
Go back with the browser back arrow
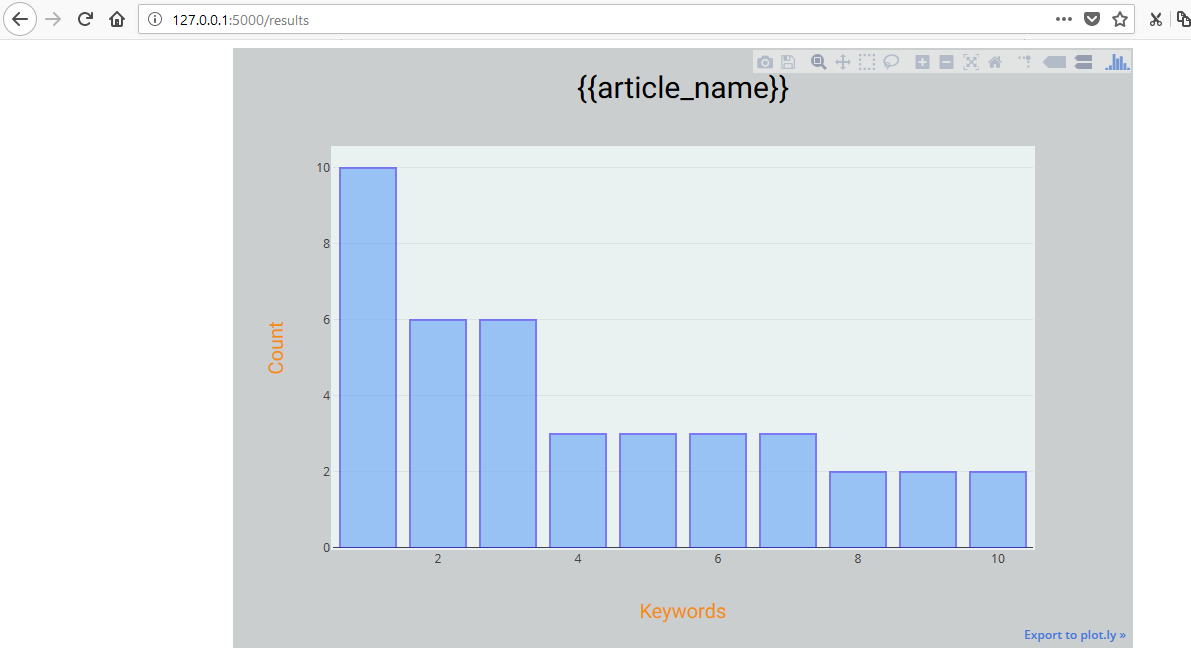(x=20, y=19)
